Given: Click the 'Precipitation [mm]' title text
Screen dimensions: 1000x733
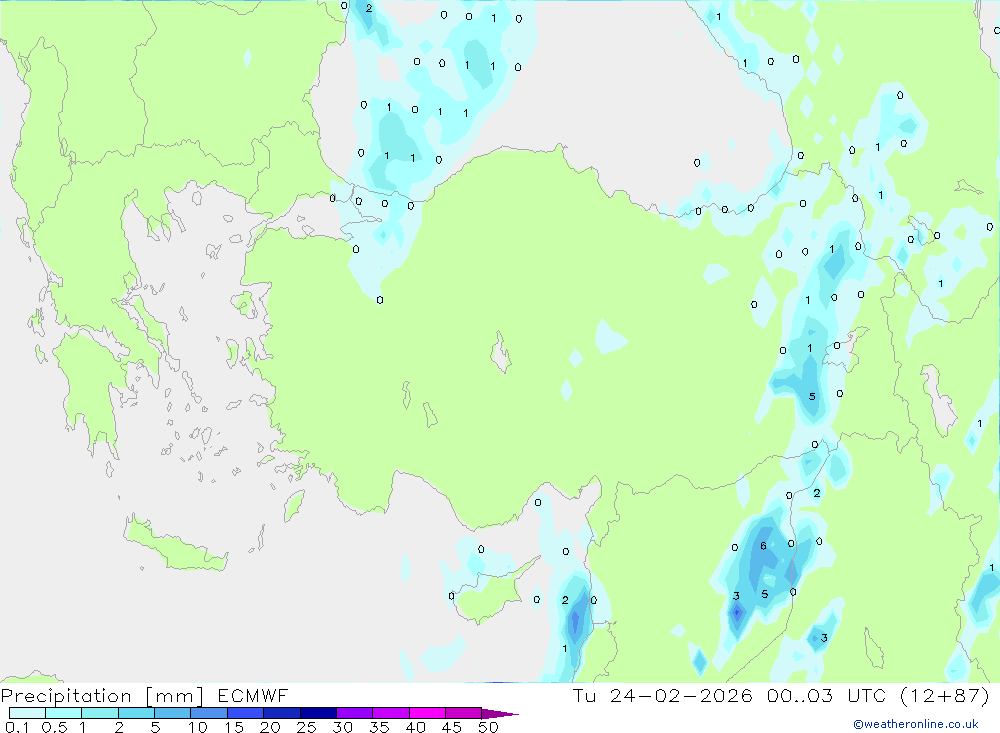Looking at the screenshot, I should 103,695.
